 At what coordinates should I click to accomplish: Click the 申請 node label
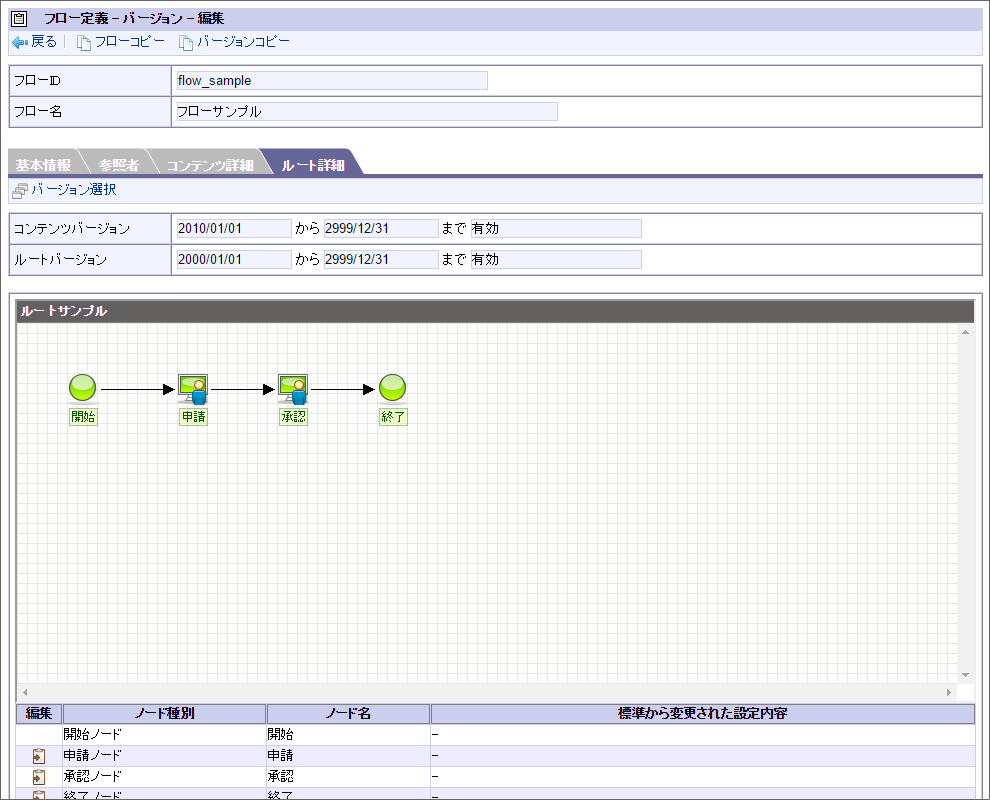coord(194,417)
